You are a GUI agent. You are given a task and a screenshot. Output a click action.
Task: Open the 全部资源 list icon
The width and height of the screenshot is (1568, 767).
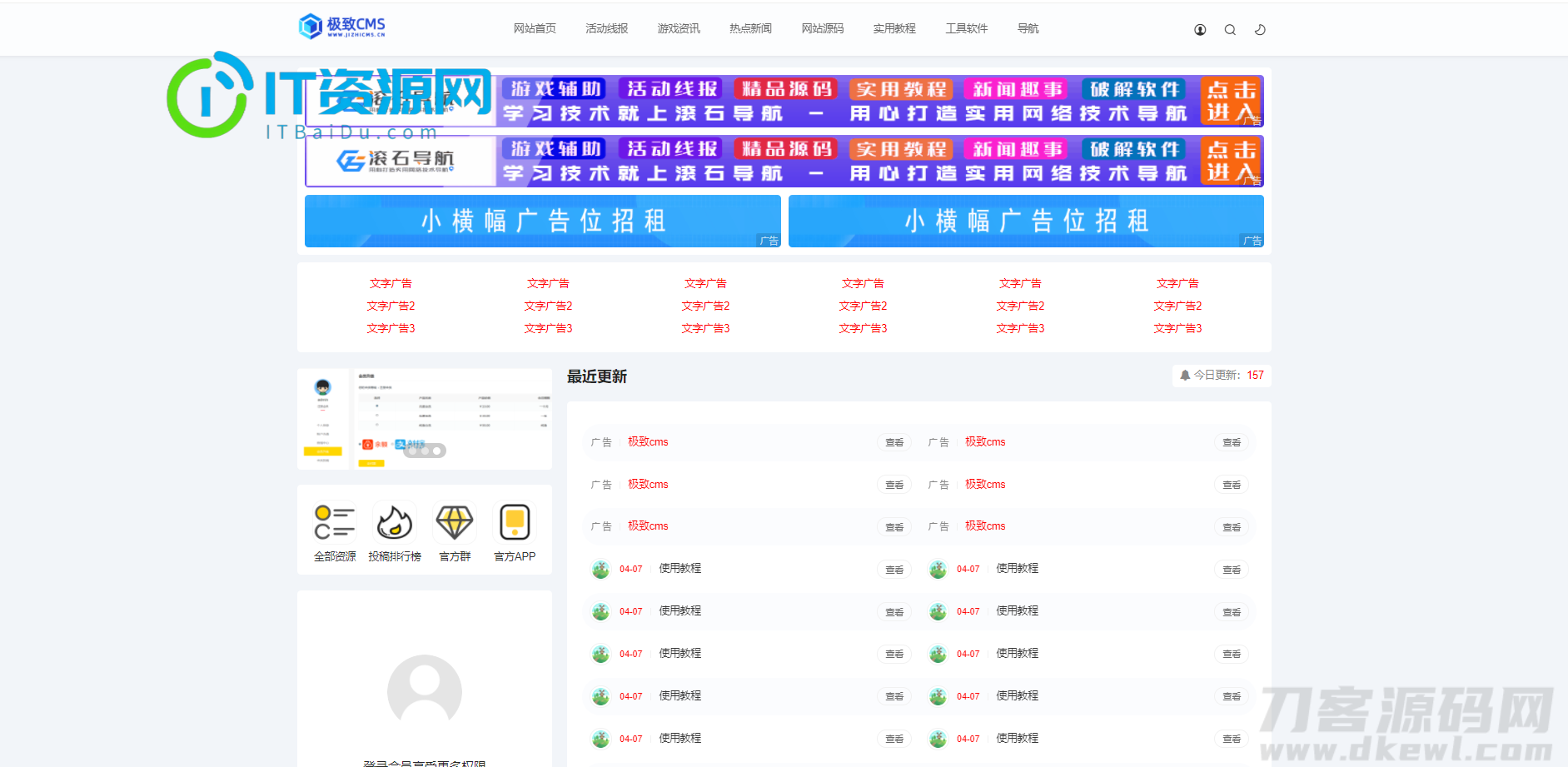[335, 522]
